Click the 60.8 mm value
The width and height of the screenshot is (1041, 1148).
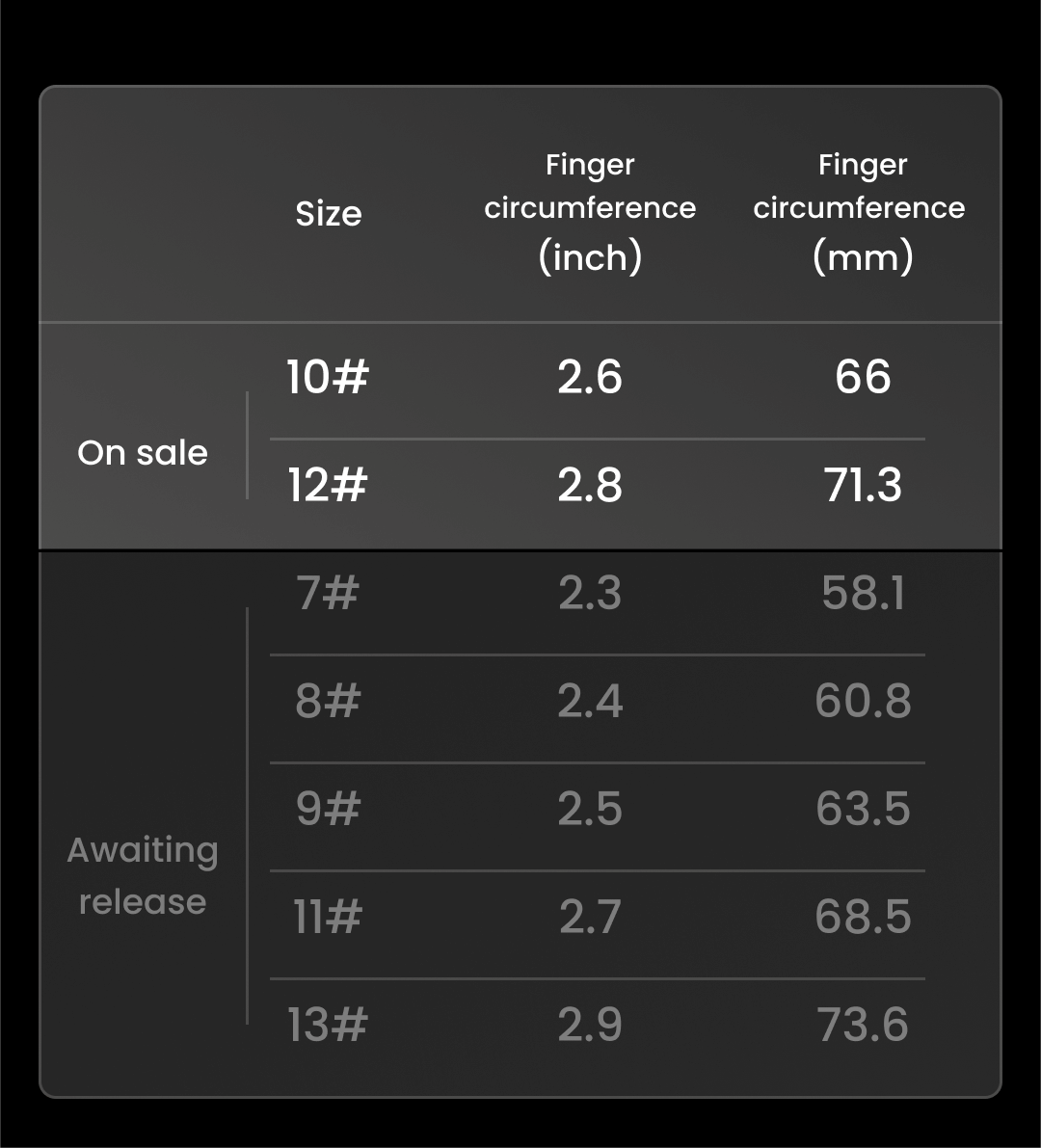863,700
